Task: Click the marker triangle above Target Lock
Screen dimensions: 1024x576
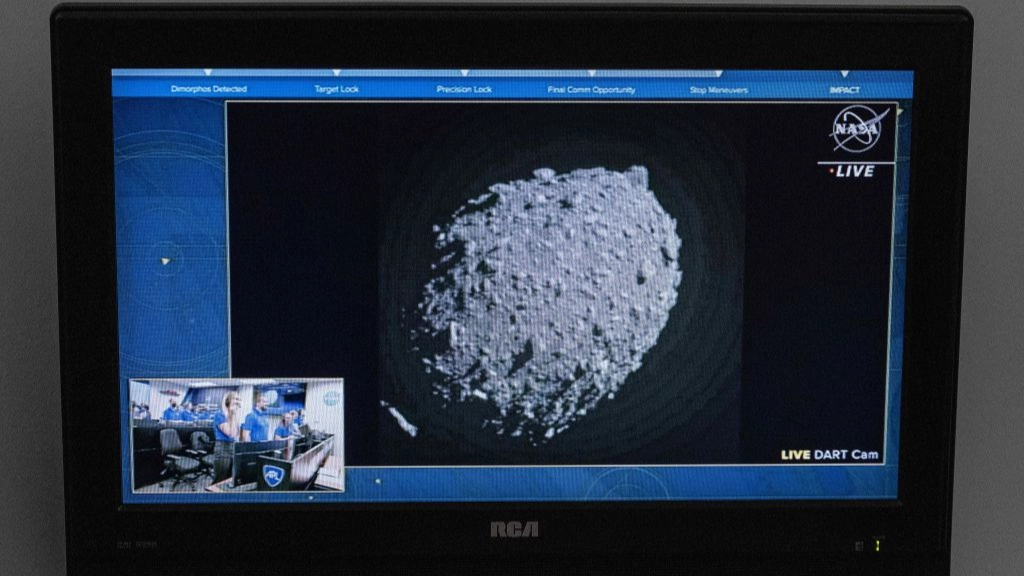Action: (x=336, y=72)
